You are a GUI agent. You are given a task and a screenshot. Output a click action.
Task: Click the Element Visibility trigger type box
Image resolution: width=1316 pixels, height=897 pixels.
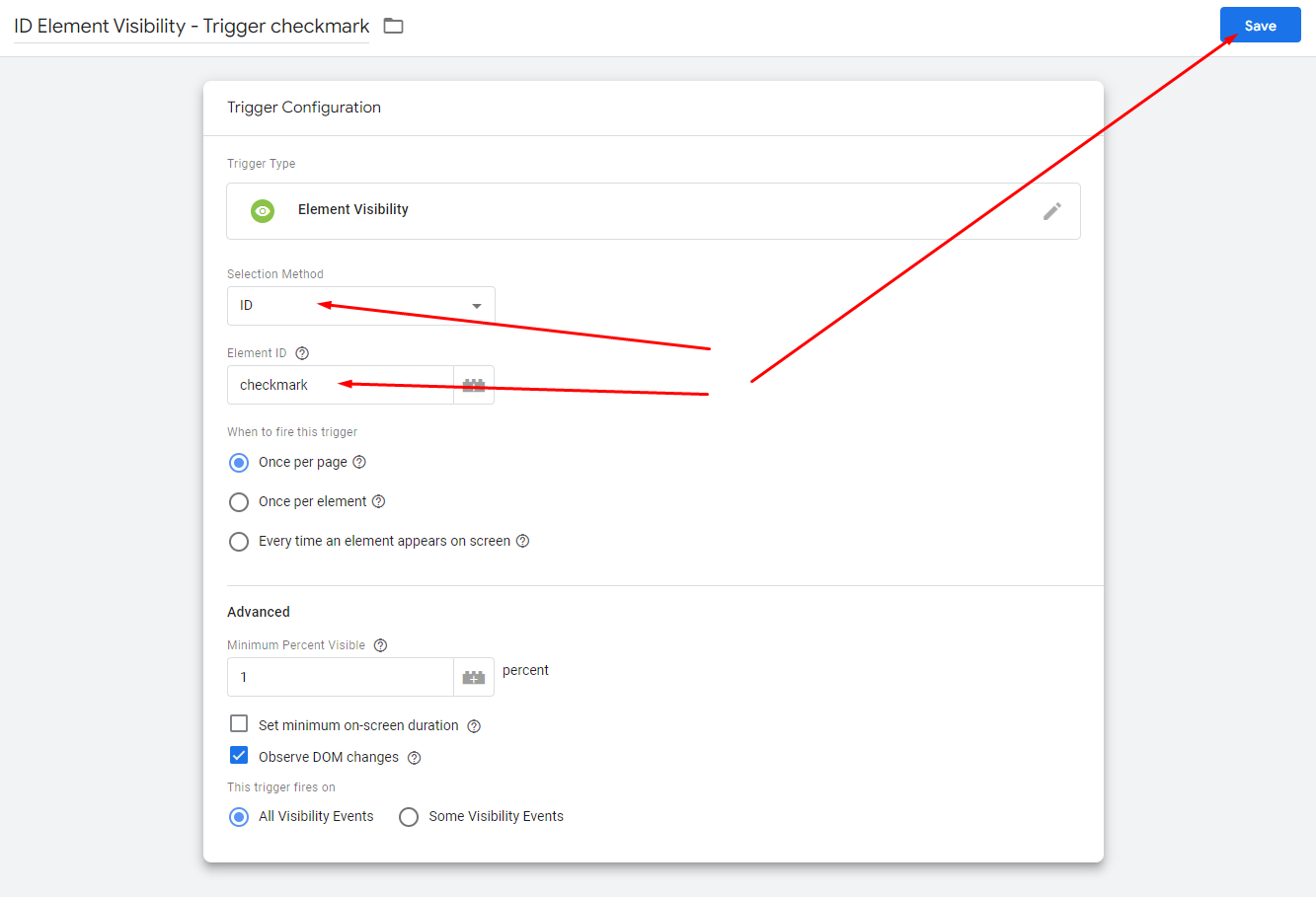(x=654, y=211)
